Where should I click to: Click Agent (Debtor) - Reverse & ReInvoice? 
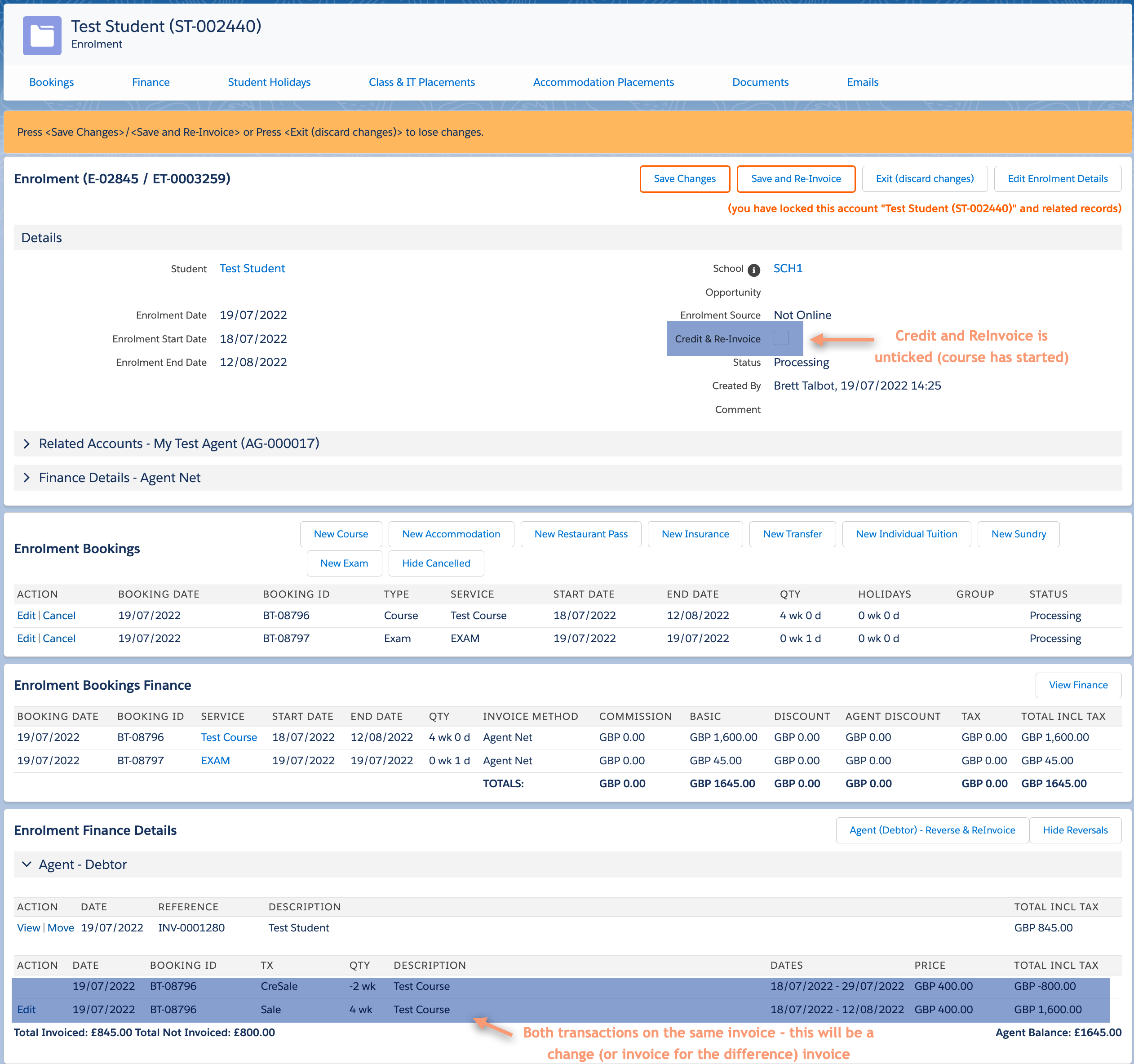click(931, 830)
